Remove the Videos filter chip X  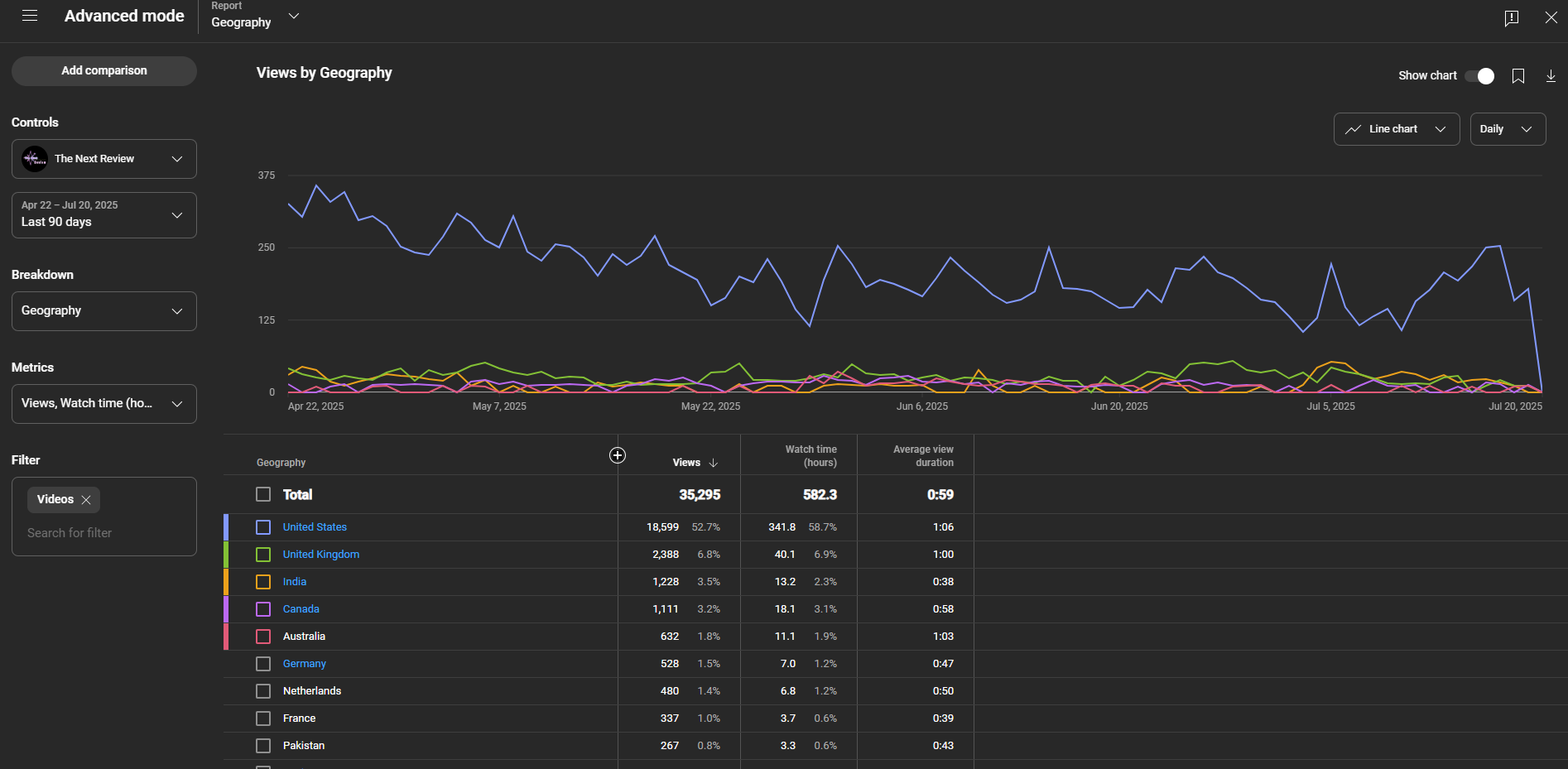pos(86,500)
